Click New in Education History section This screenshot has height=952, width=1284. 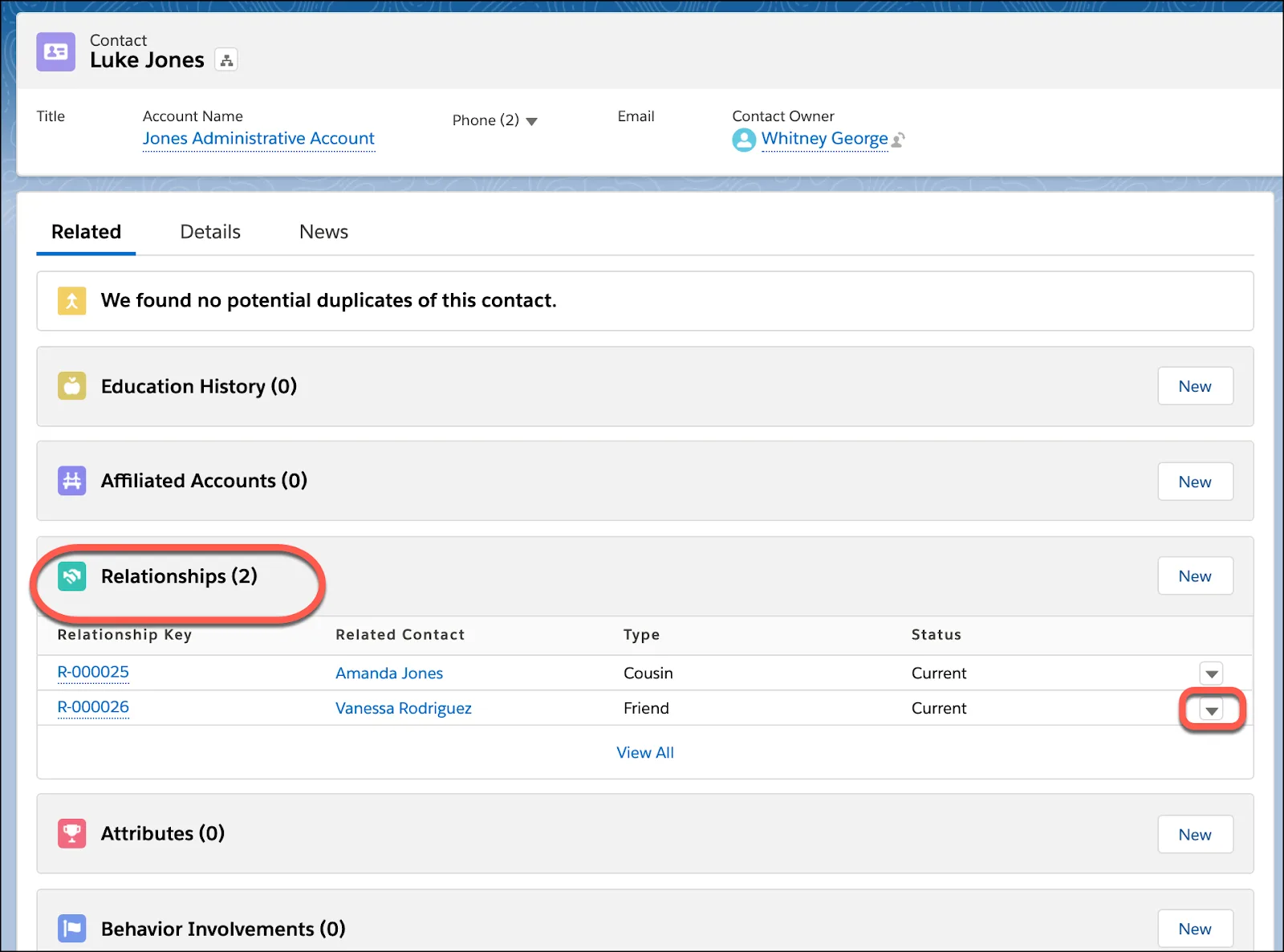click(1195, 386)
